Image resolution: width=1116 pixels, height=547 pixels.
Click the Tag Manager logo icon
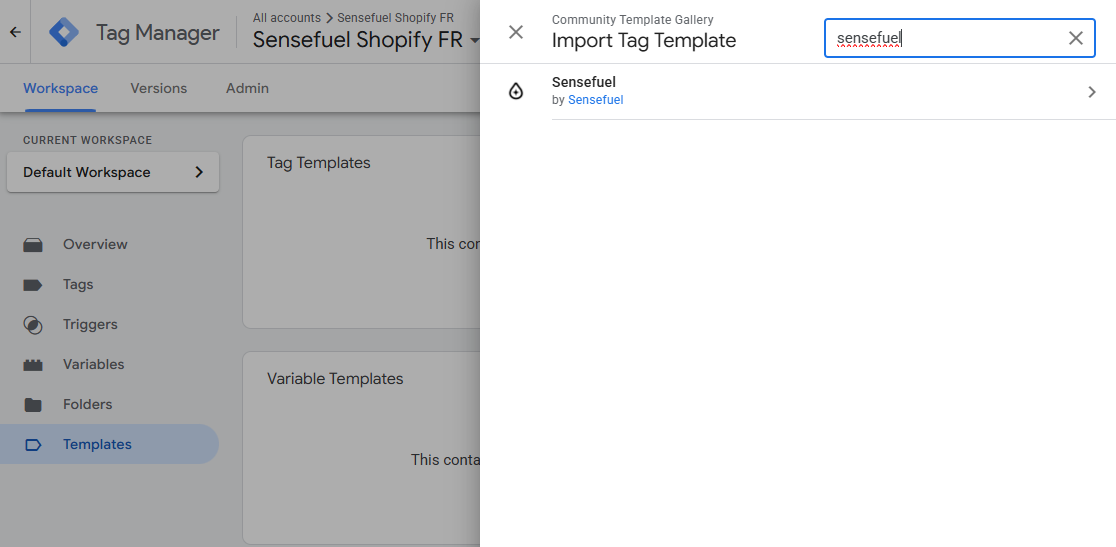[x=65, y=32]
